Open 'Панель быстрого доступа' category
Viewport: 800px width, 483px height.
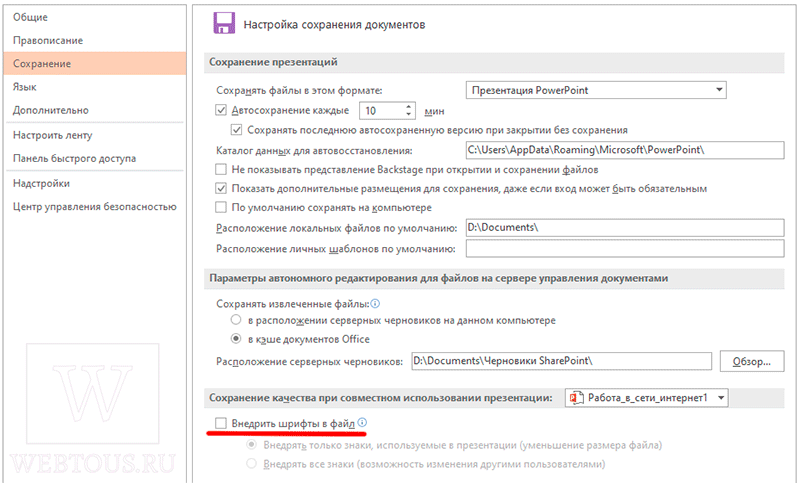95,158
